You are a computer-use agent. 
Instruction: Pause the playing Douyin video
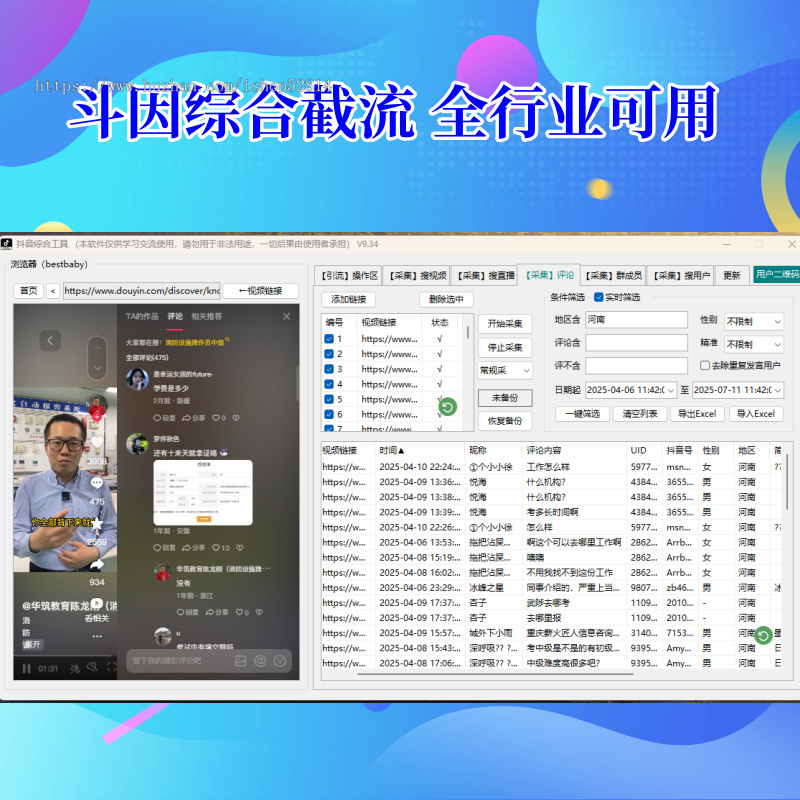point(27,668)
